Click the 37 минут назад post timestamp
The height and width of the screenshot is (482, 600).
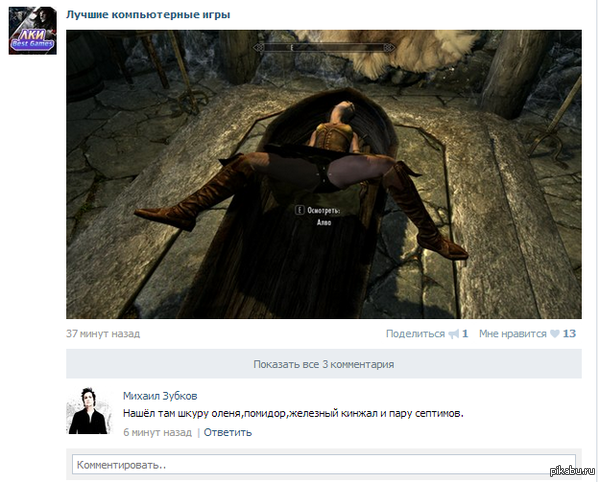[x=103, y=334]
